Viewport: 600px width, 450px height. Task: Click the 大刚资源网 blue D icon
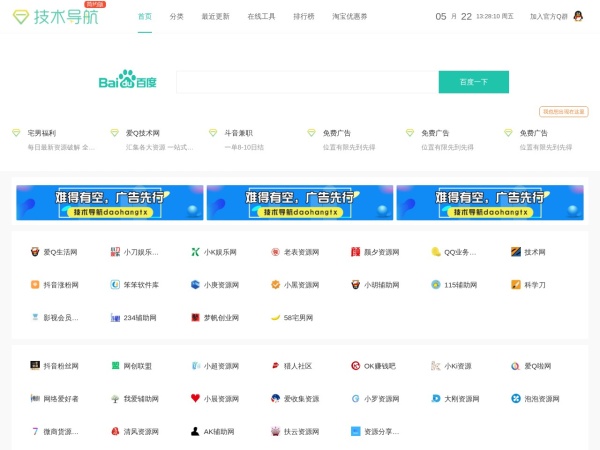click(435, 398)
